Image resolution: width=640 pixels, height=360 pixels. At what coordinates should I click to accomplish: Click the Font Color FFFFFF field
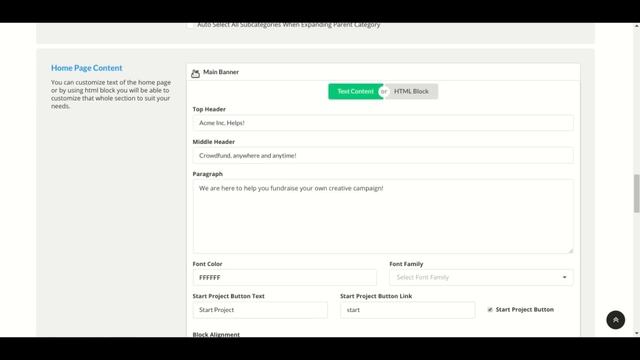(284, 278)
